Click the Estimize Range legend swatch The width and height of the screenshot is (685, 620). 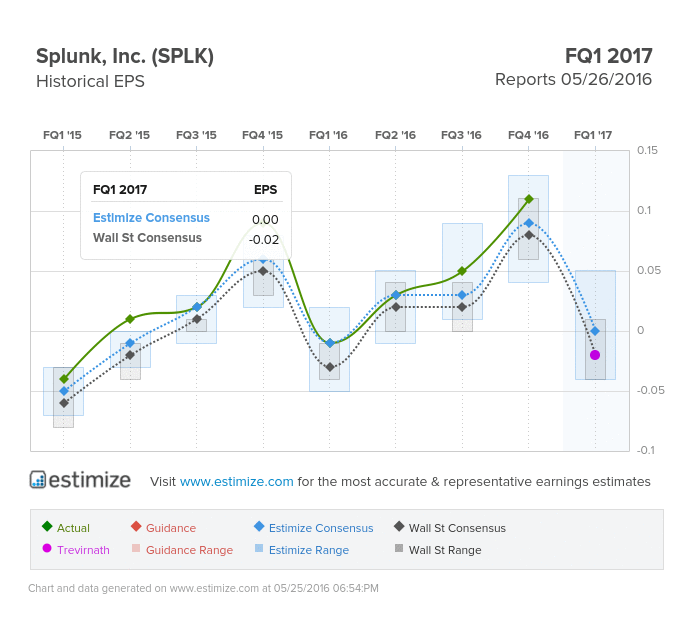pos(259,548)
